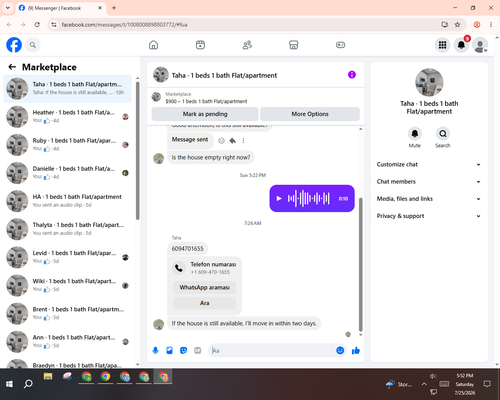The height and width of the screenshot is (400, 500).
Task: Open Wiki conversation in chat list
Action: tap(67, 285)
